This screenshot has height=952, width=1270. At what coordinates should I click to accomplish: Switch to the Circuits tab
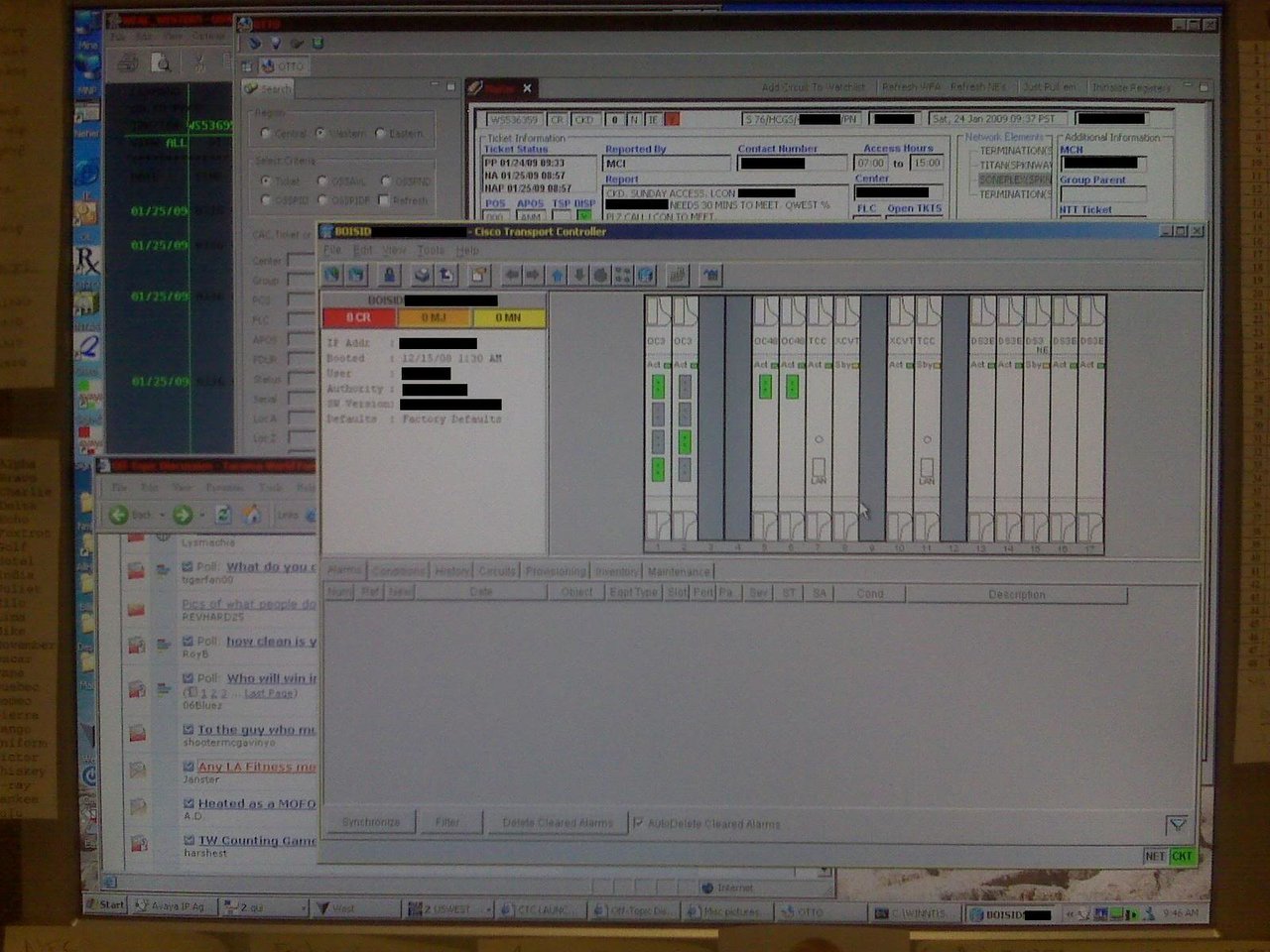pos(497,571)
